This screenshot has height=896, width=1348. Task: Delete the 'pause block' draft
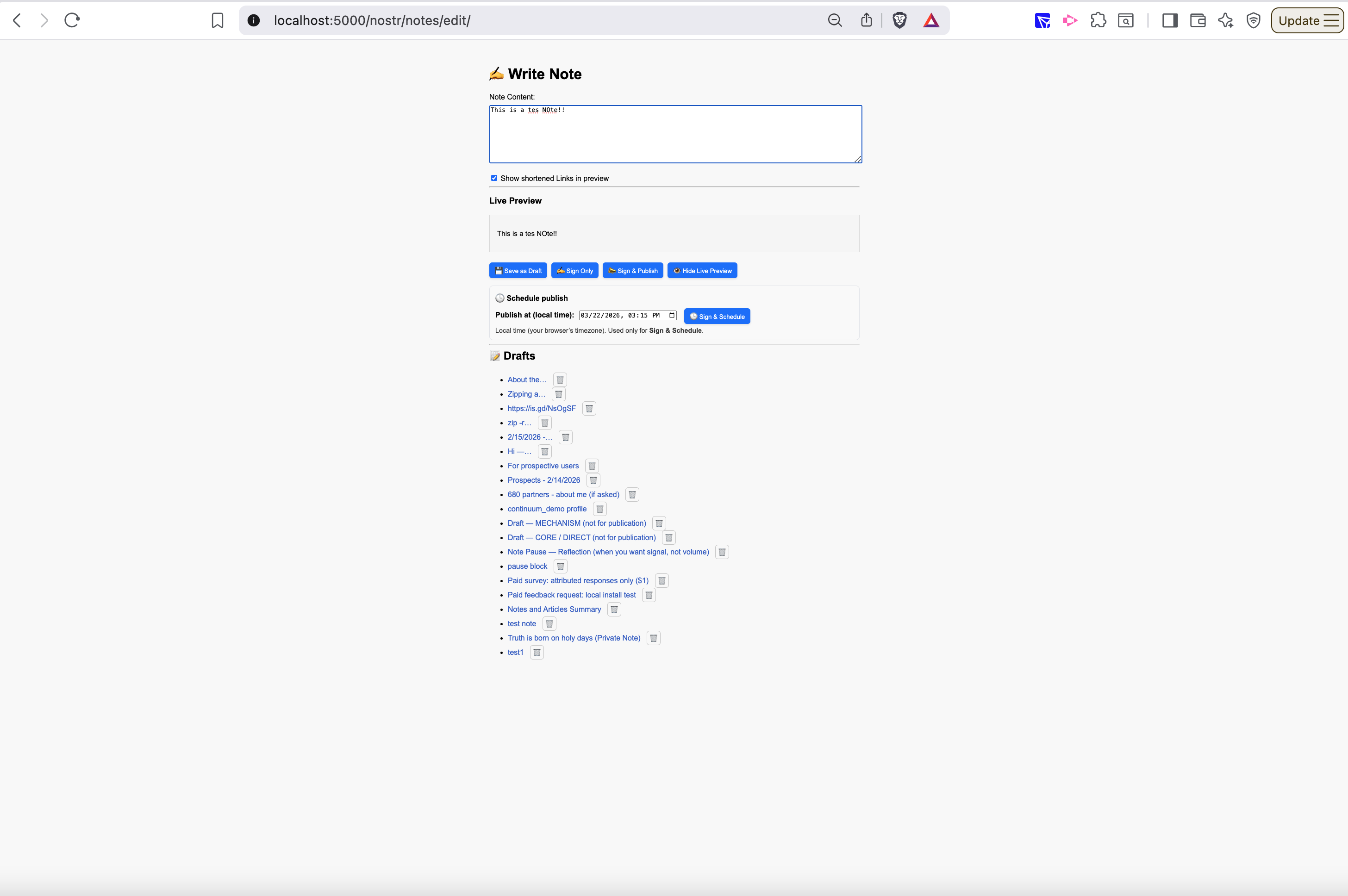(x=561, y=566)
